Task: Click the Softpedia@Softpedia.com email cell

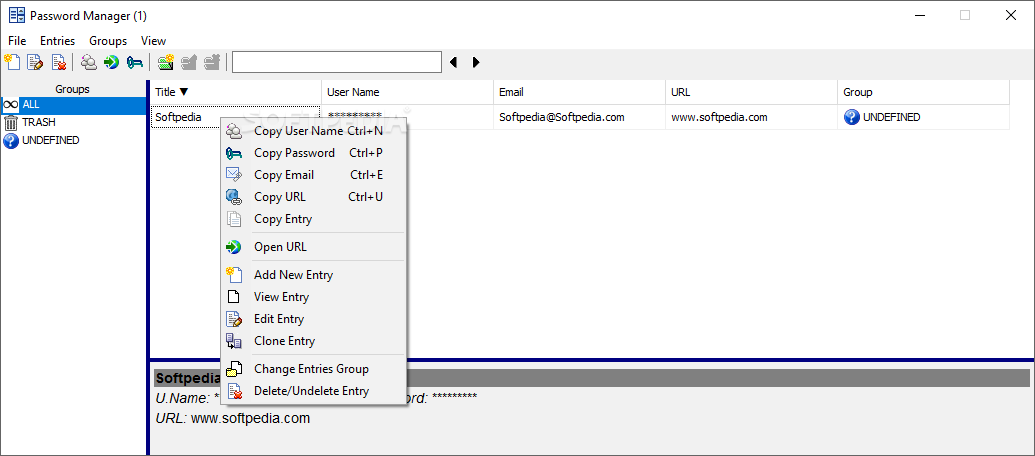Action: coord(580,117)
